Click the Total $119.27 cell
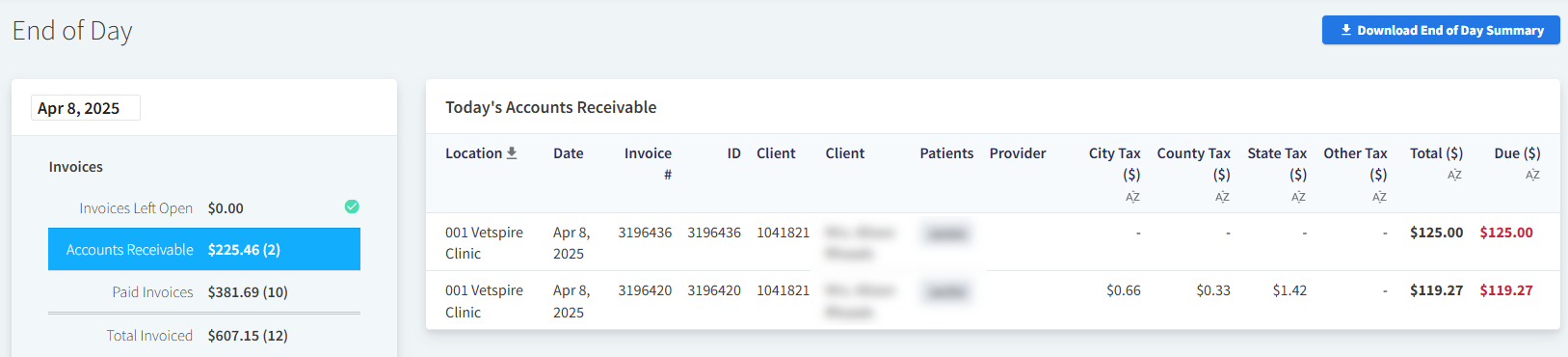Image resolution: width=1568 pixels, height=357 pixels. 1436,290
